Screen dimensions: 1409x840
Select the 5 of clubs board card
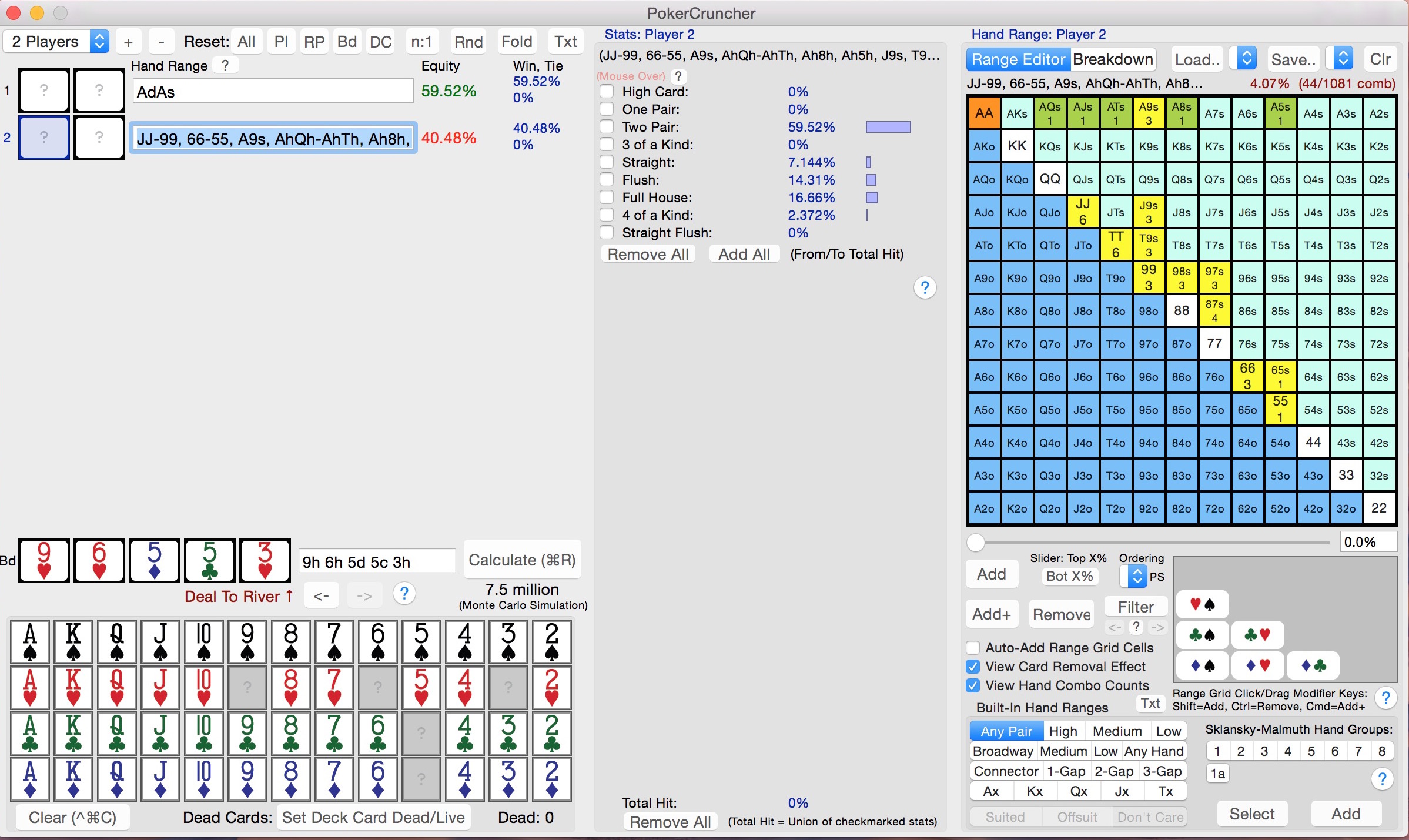coord(210,561)
